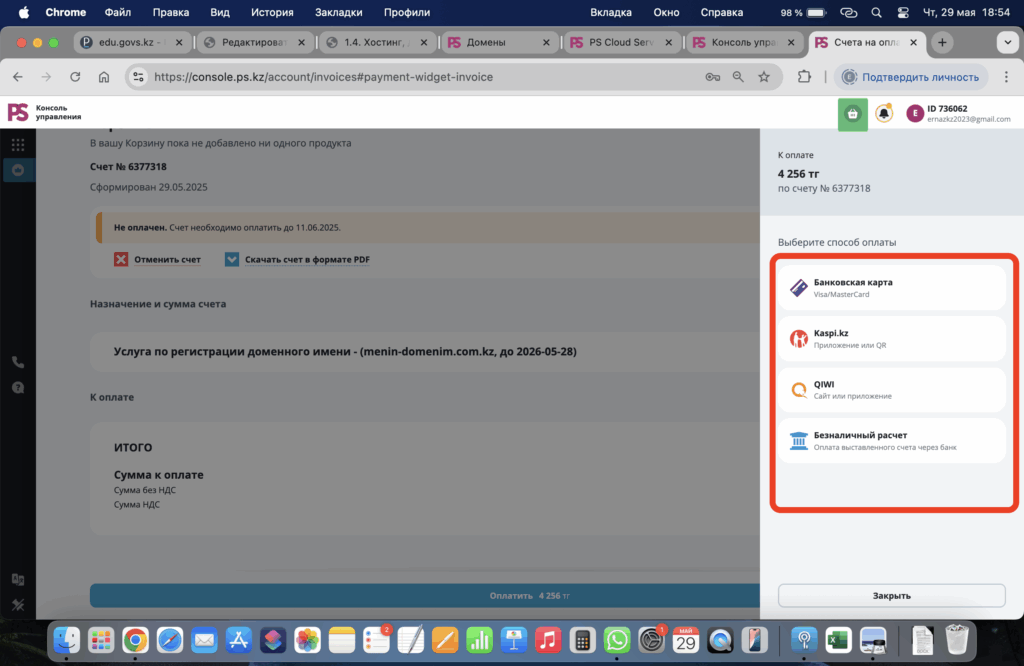This screenshot has width=1024, height=666.
Task: Bookmark page with the star icon
Action: (764, 77)
